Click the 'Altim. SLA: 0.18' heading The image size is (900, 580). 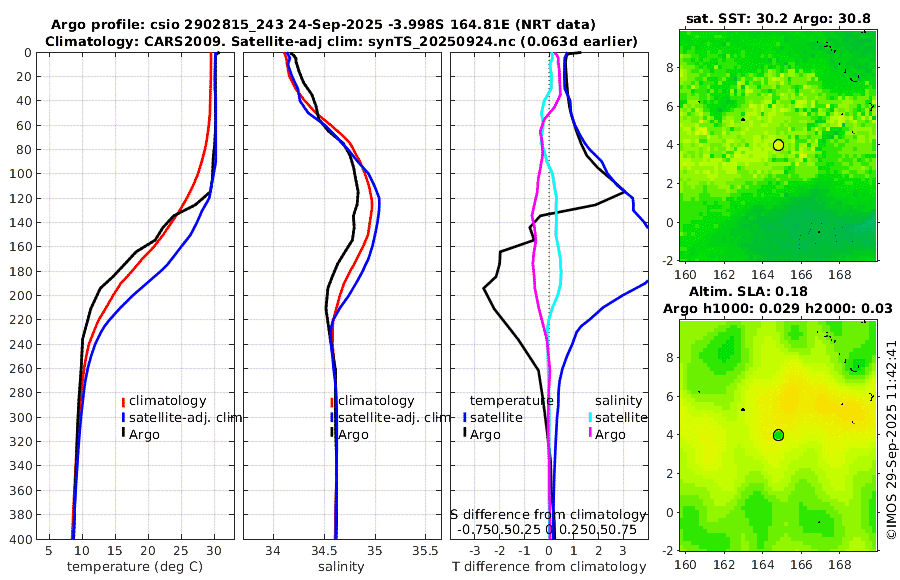(748, 291)
